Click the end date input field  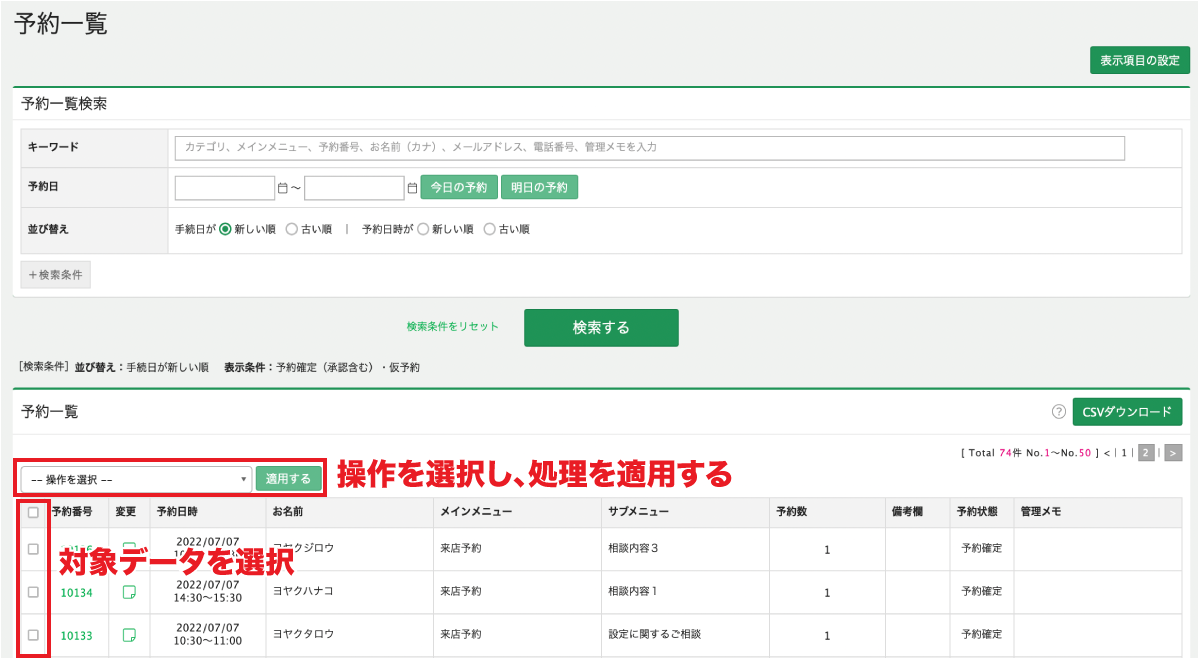(354, 187)
